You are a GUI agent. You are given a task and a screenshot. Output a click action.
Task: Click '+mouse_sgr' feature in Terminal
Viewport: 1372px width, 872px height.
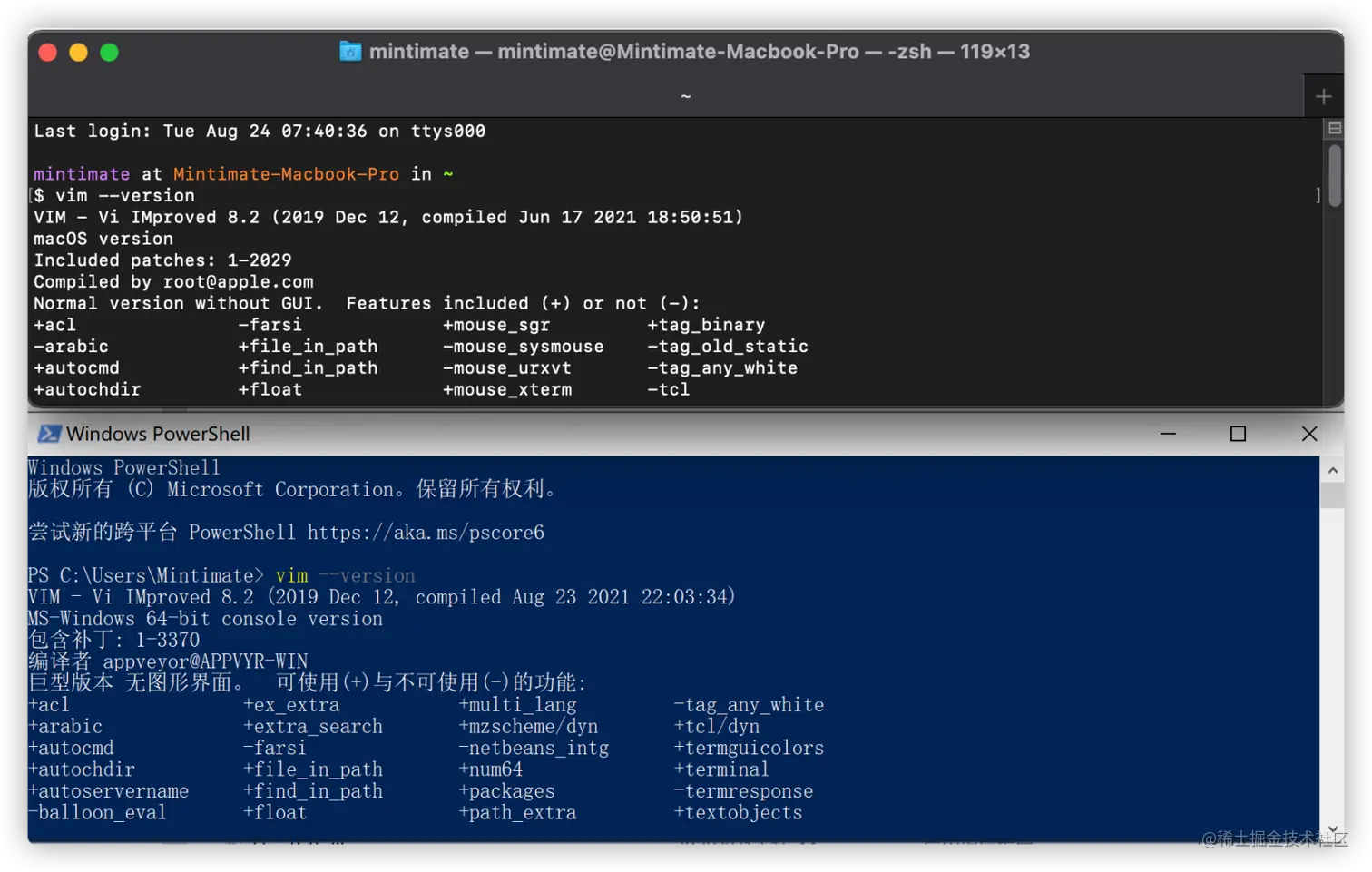(496, 325)
